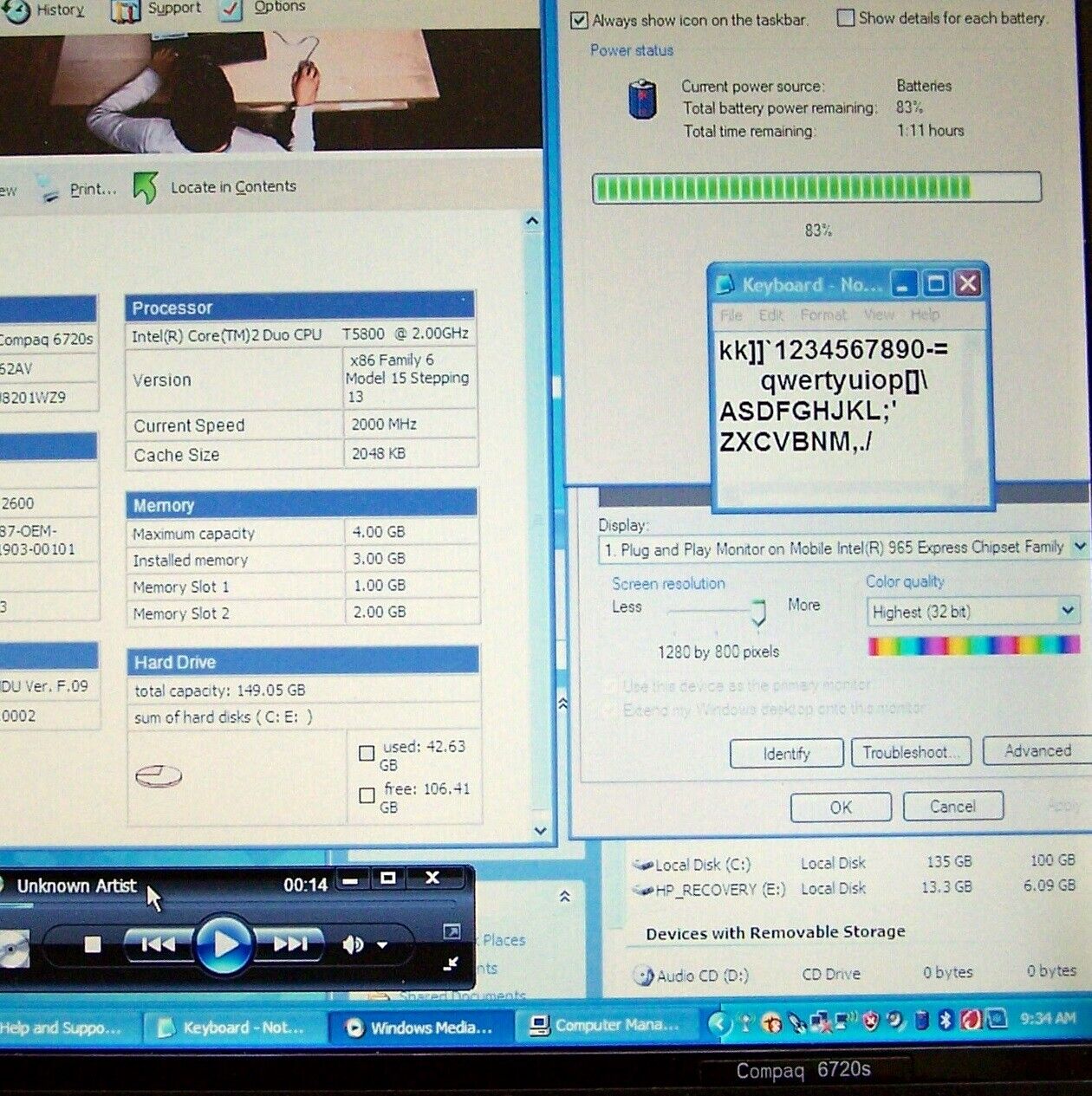The image size is (1092, 1096).
Task: Show hidden tray icons with the arrow
Action: pyautogui.click(x=718, y=1024)
